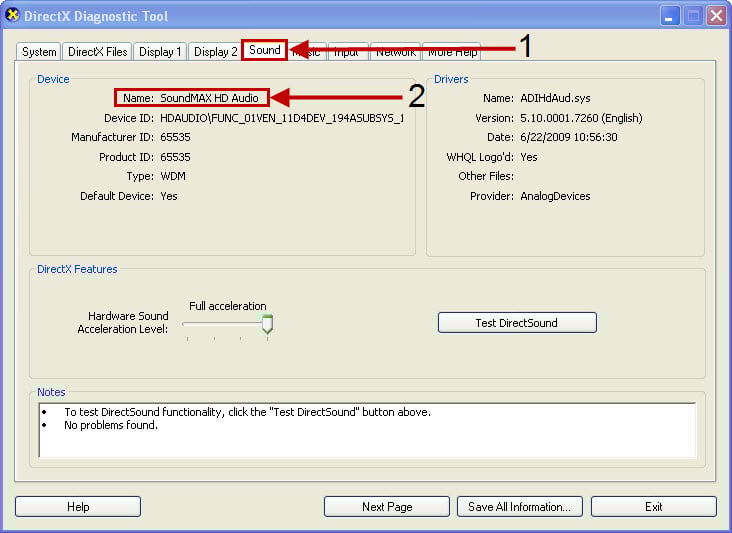Click driver version 5.10.0001.7260 (English)
732x533 pixels.
(x=581, y=118)
